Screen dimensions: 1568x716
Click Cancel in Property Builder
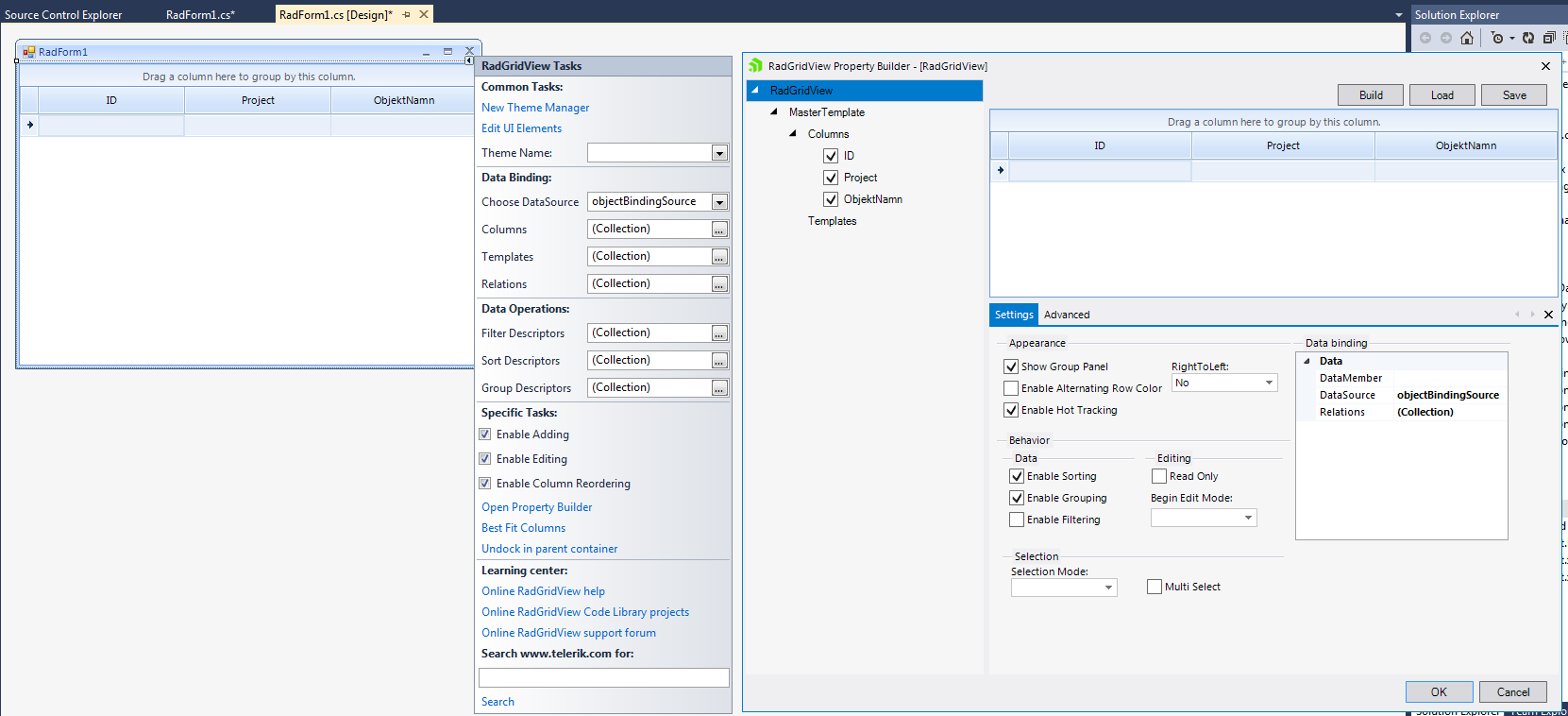(1513, 692)
